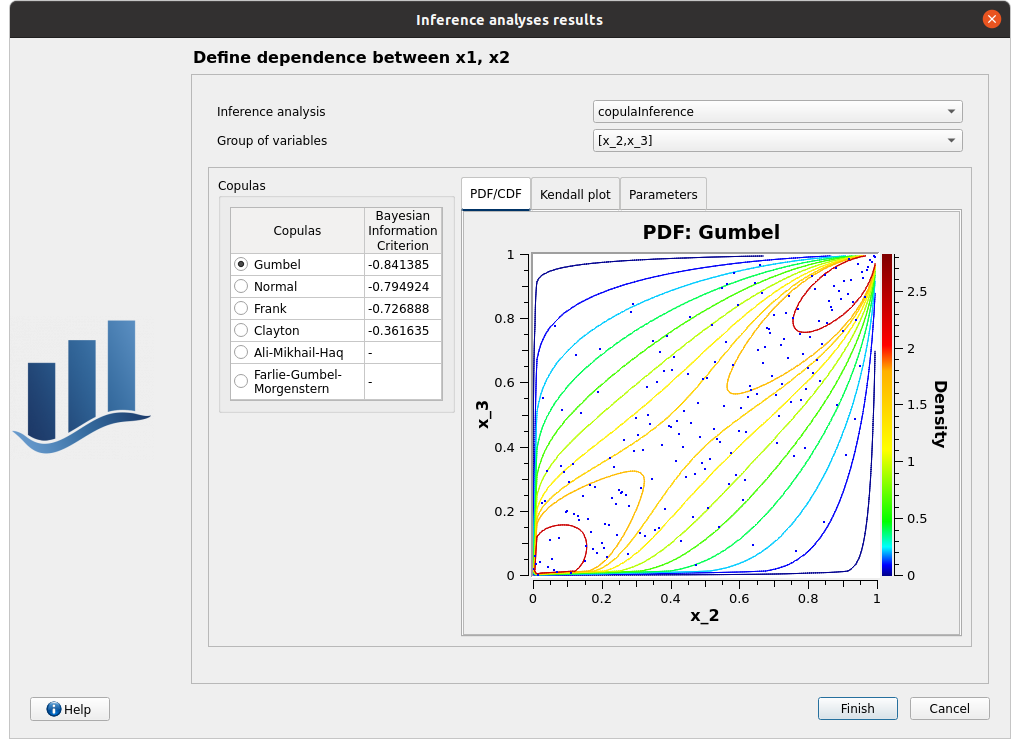1020x748 pixels.
Task: Open the Inference analysis dropdown
Action: [x=777, y=112]
